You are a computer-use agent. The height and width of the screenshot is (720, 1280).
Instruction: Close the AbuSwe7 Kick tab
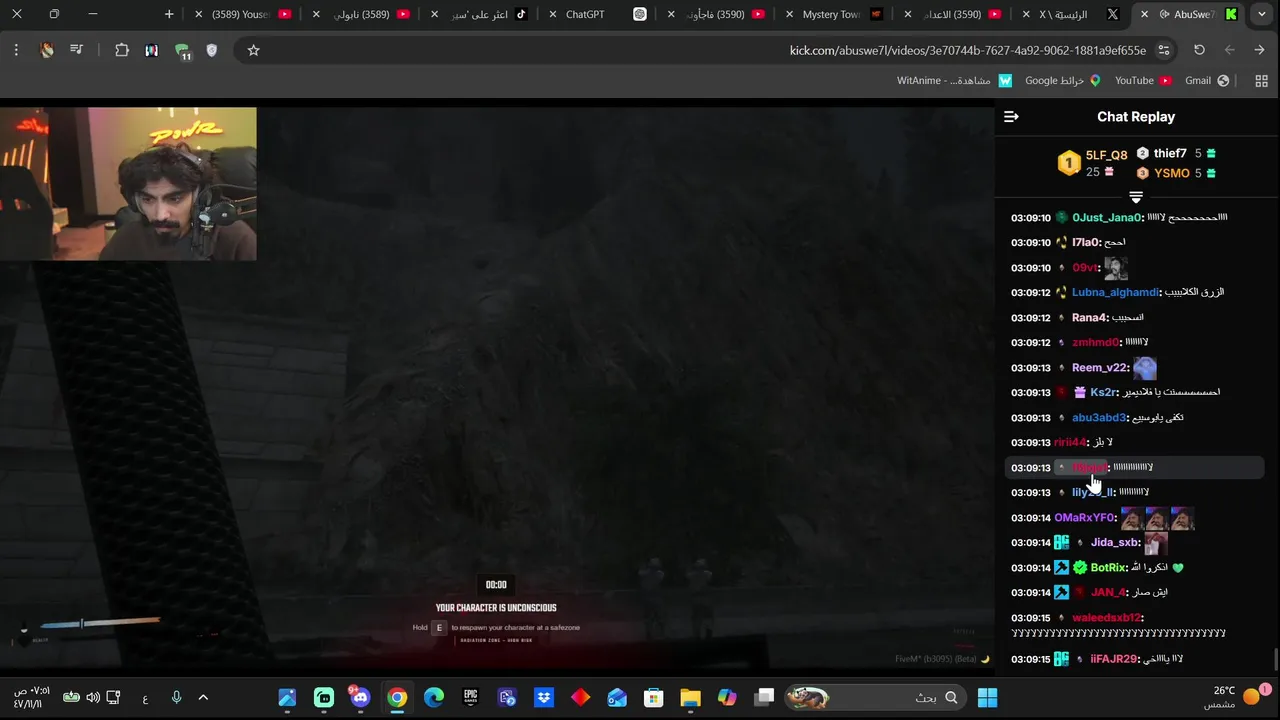pos(1145,15)
